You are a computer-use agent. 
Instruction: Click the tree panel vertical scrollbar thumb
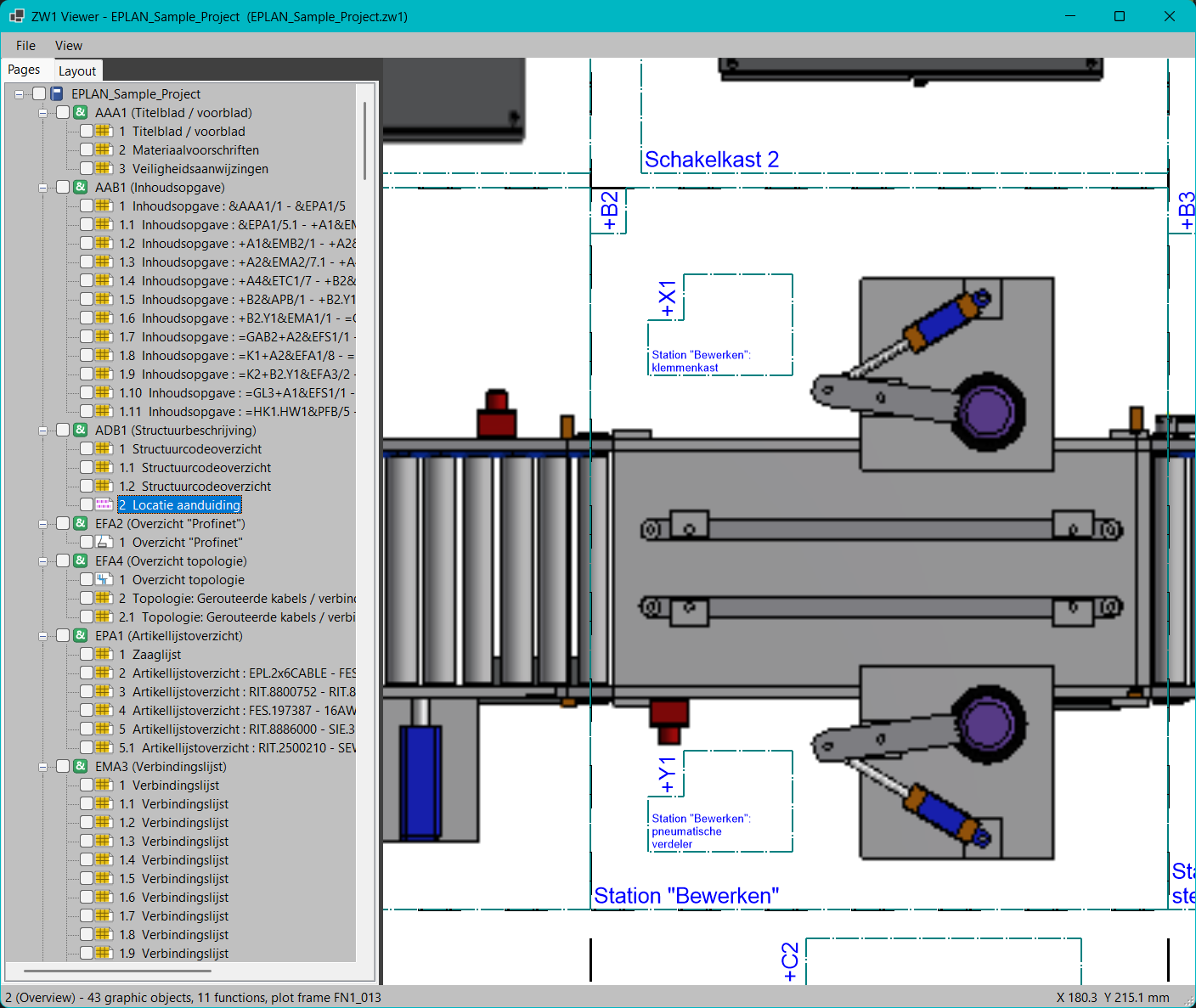(365, 140)
